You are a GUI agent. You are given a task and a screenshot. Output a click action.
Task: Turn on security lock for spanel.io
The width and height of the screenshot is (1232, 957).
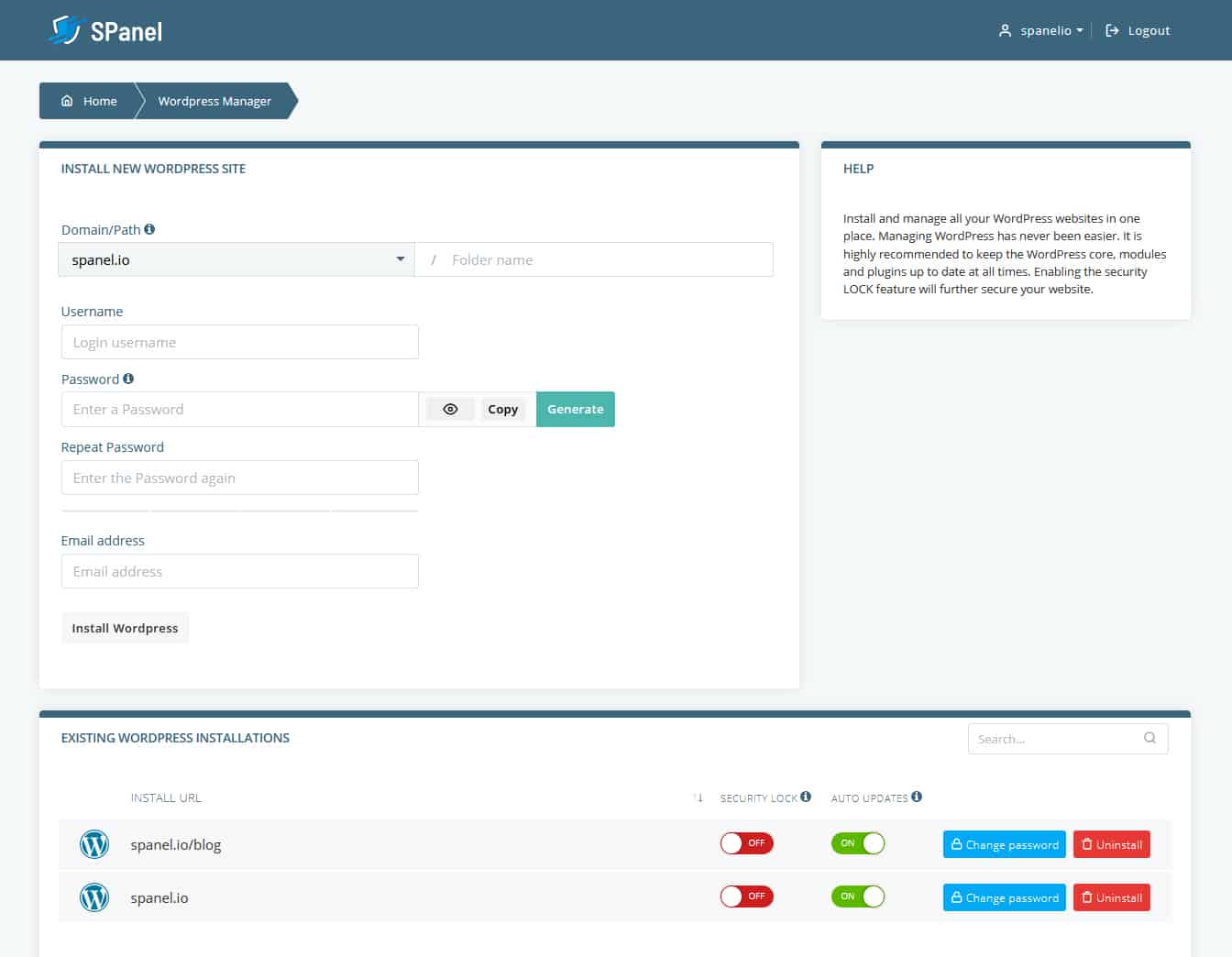coord(746,896)
